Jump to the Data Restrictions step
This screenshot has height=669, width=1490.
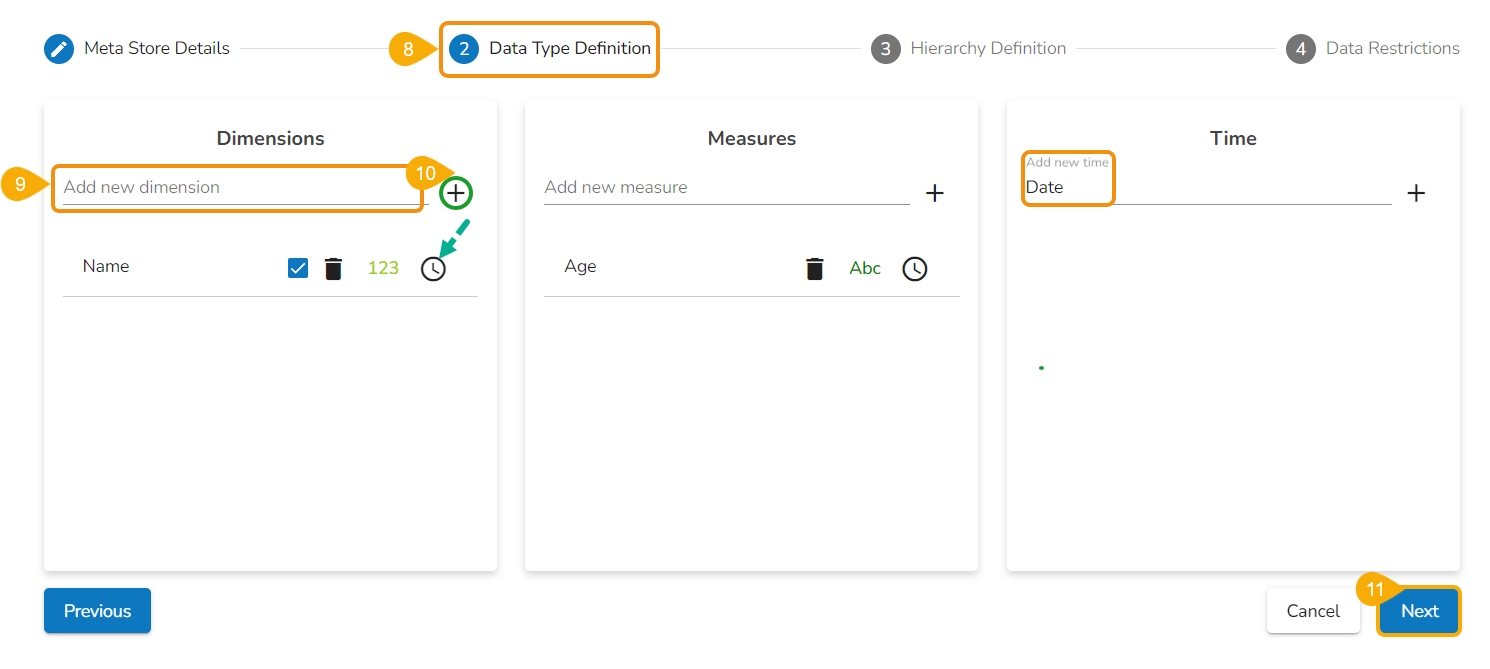pos(1391,48)
